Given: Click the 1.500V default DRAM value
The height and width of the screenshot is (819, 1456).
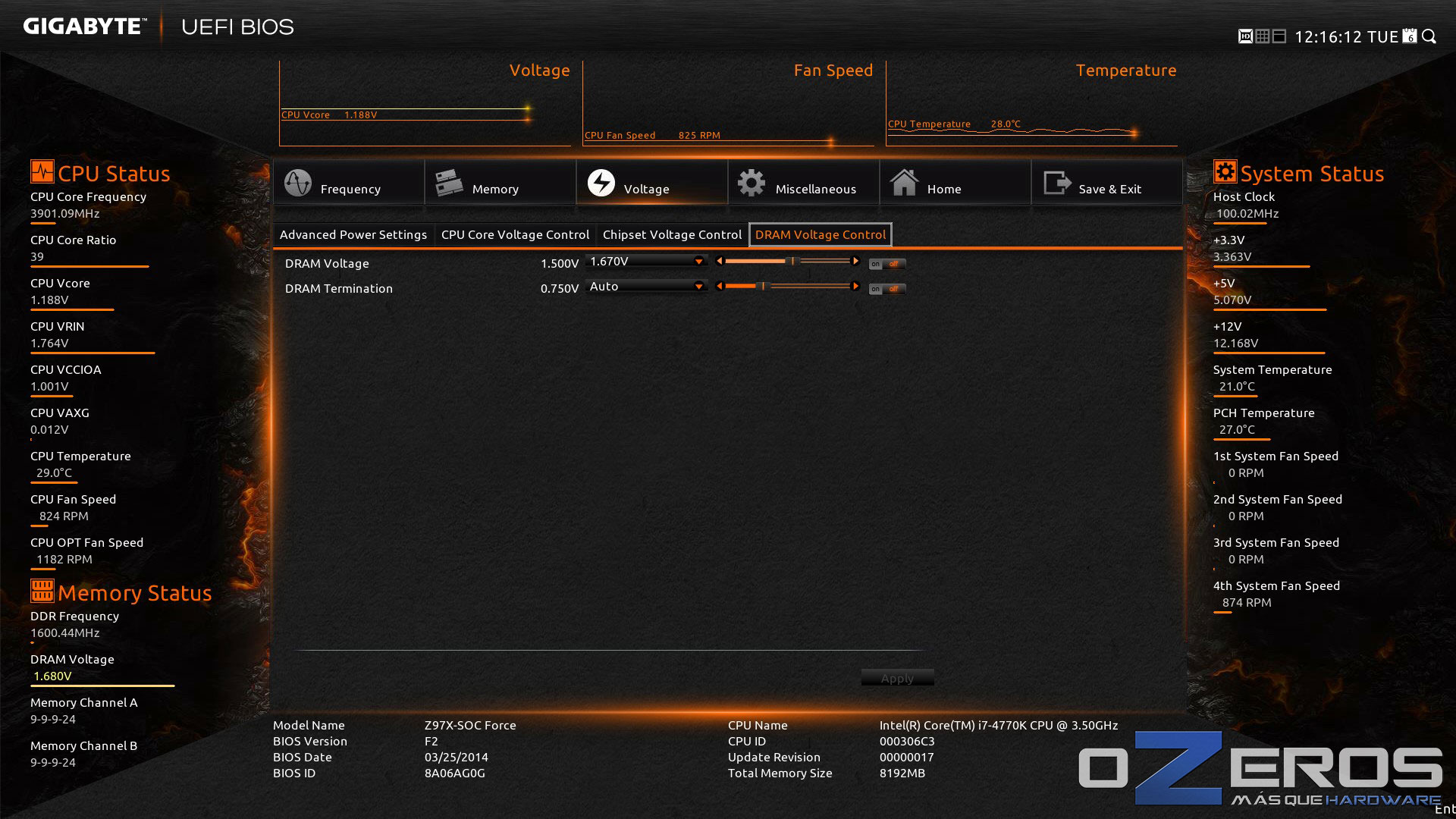Looking at the screenshot, I should click(560, 264).
